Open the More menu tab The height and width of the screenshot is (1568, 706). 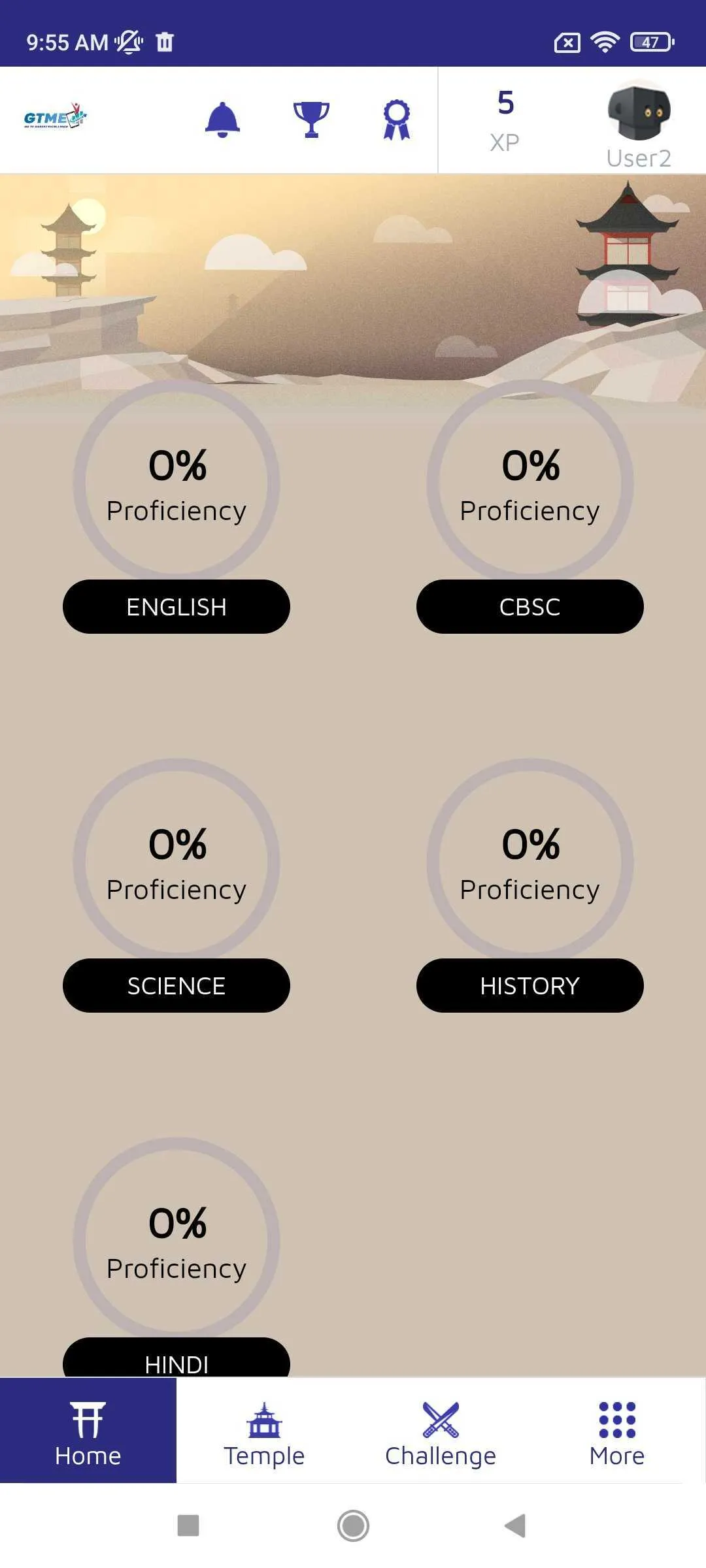(x=617, y=1431)
